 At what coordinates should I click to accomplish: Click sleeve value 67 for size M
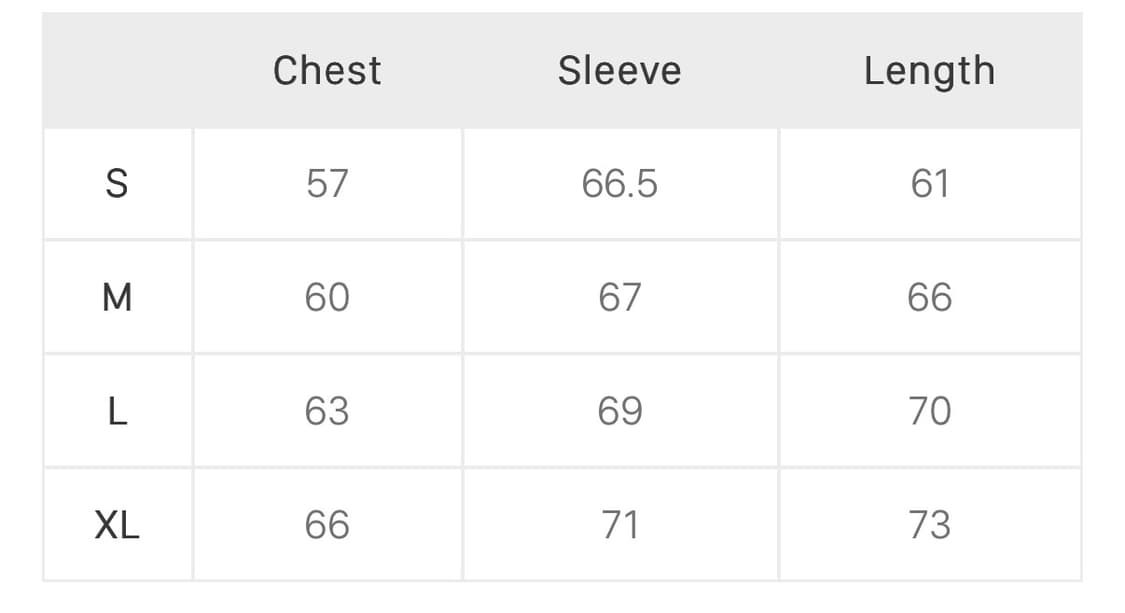pos(619,298)
